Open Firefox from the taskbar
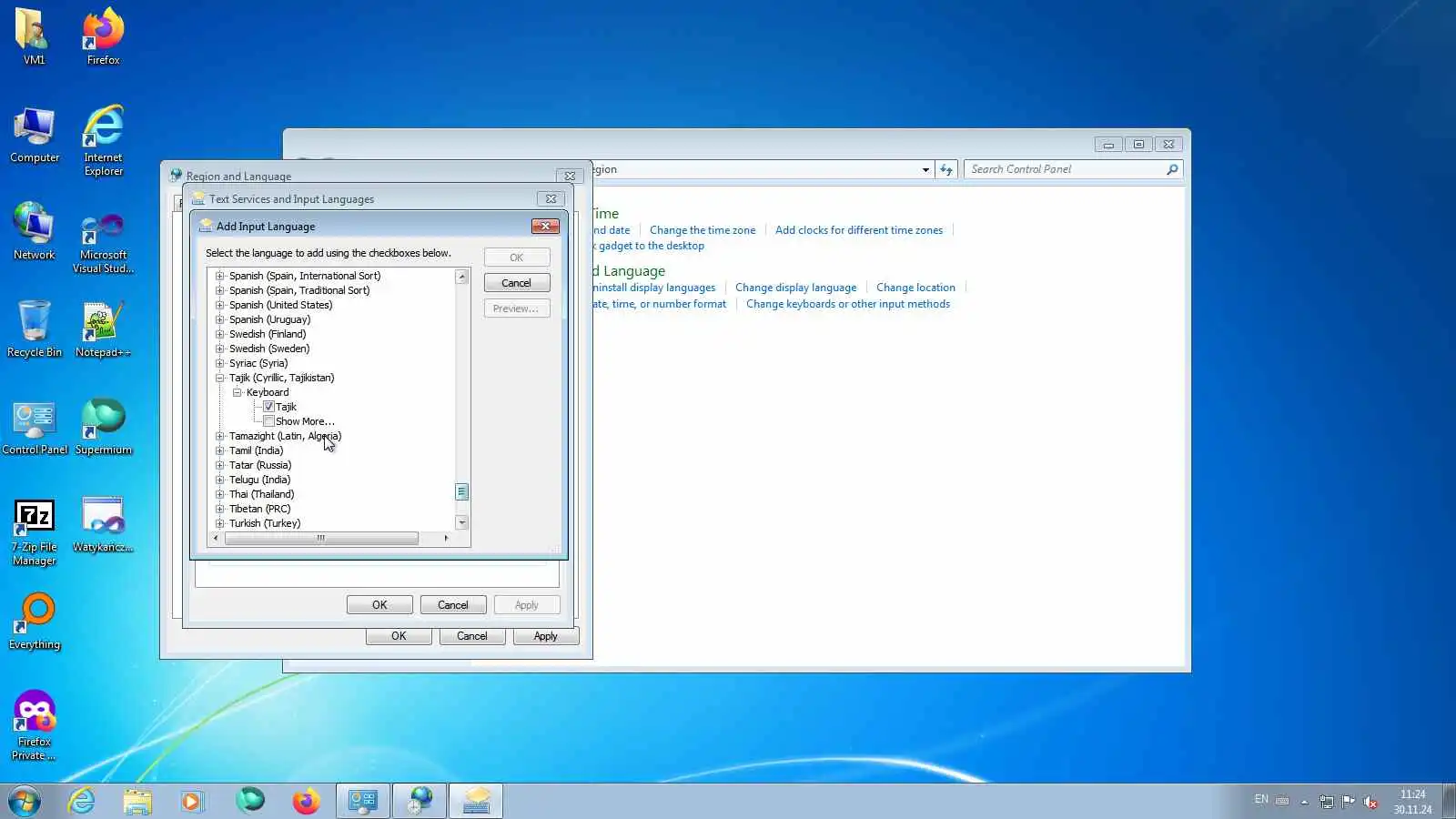1456x819 pixels. [x=307, y=801]
